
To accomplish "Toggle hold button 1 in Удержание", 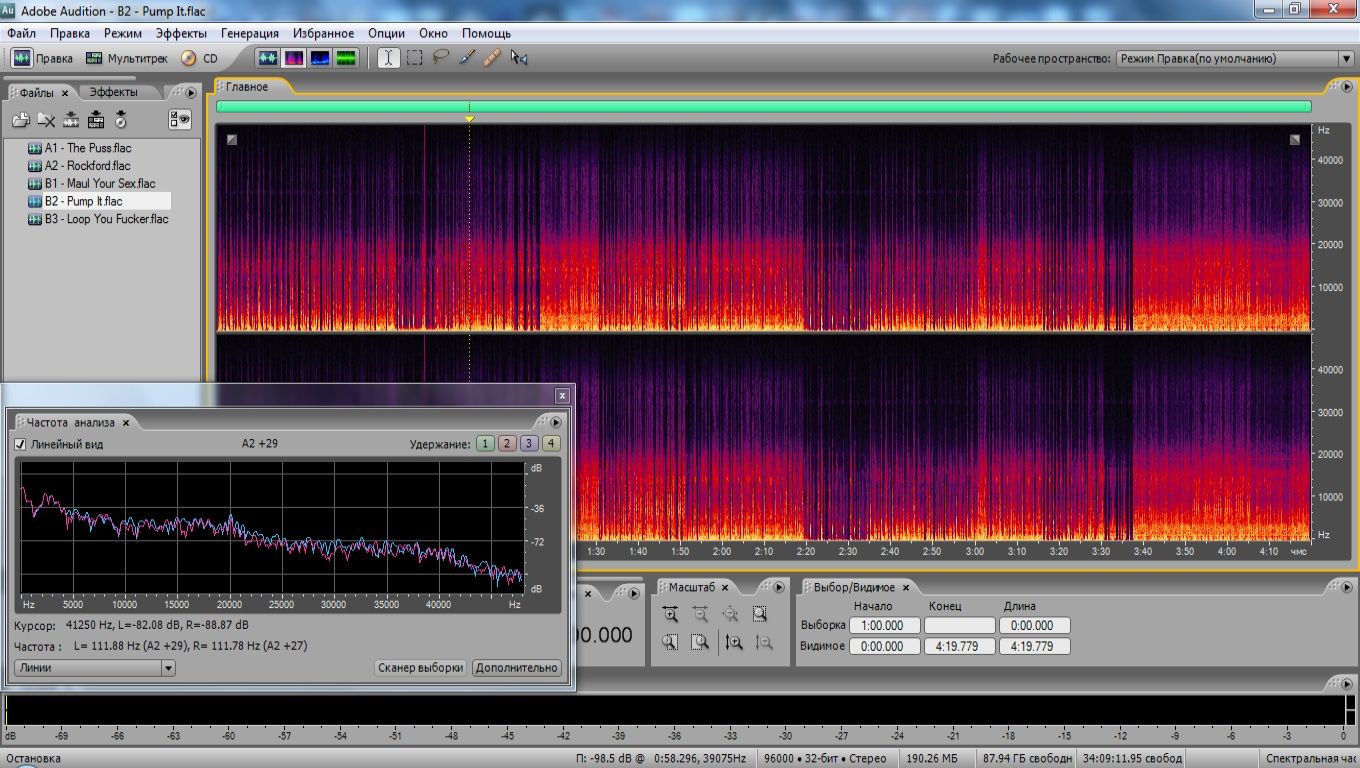I will [485, 444].
